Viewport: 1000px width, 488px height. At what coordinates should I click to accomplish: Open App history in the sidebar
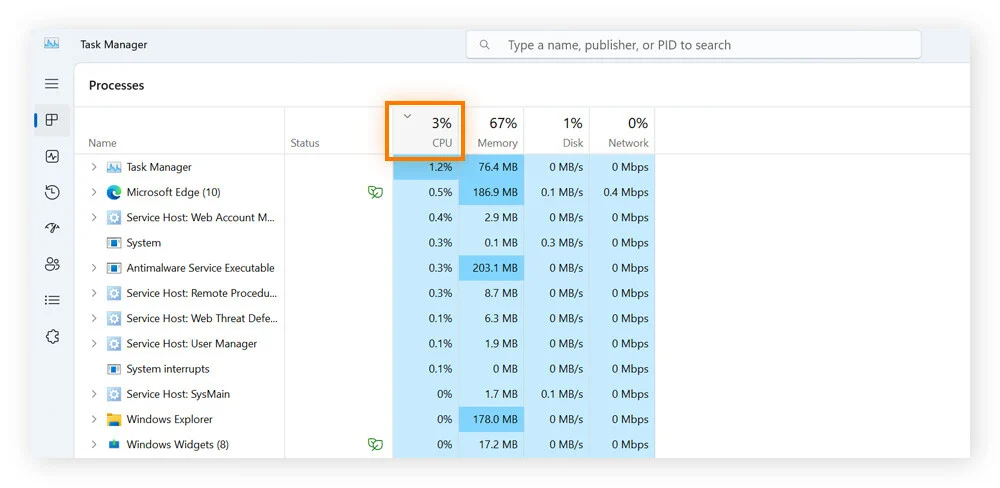point(52,192)
